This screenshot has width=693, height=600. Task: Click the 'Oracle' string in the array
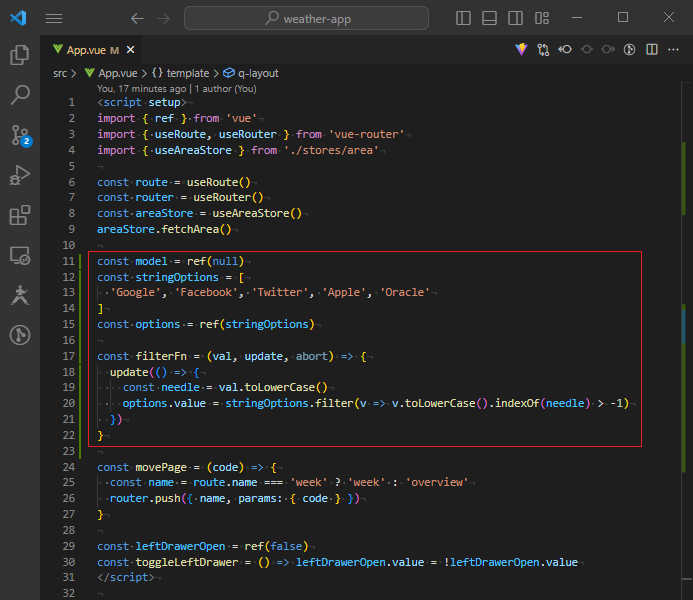[405, 292]
